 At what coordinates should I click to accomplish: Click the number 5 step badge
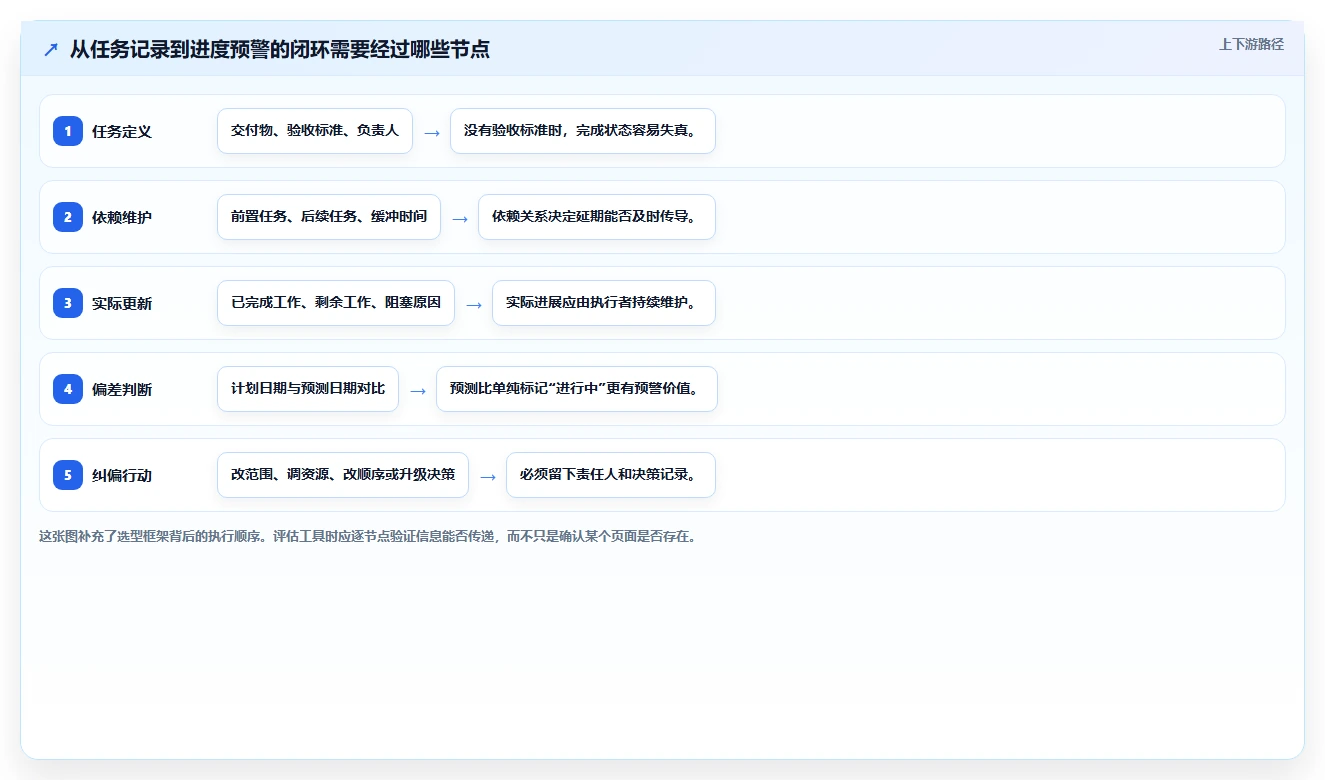click(68, 475)
